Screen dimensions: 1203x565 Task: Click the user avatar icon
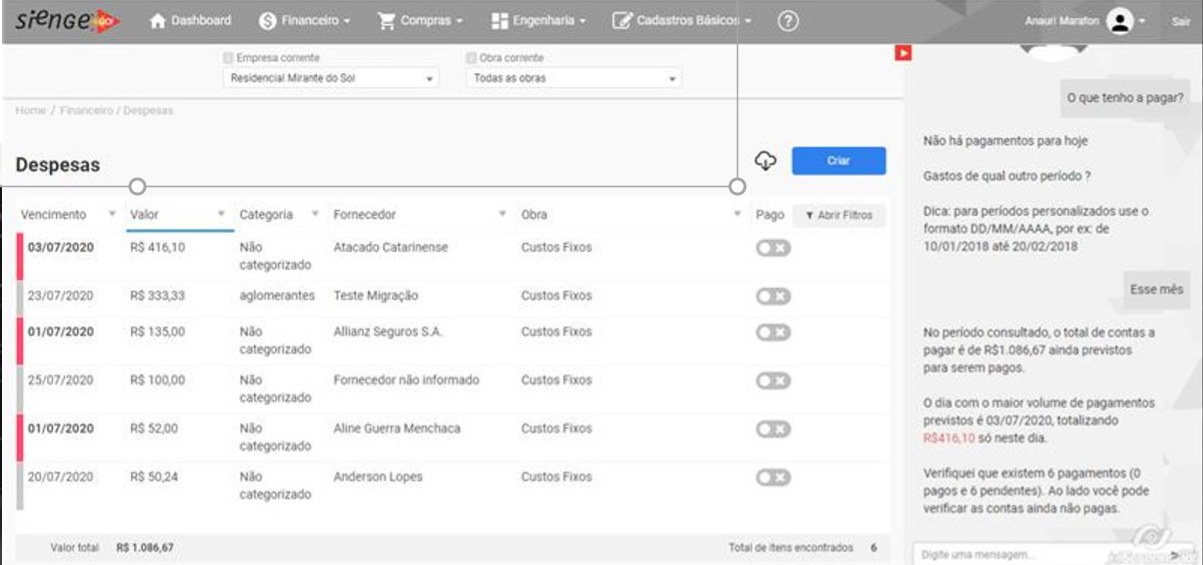(x=1120, y=21)
